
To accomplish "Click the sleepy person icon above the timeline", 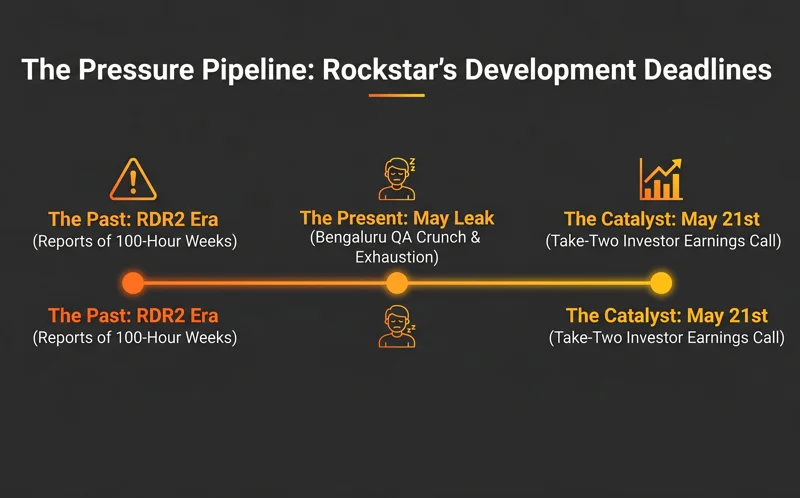I will click(x=397, y=179).
